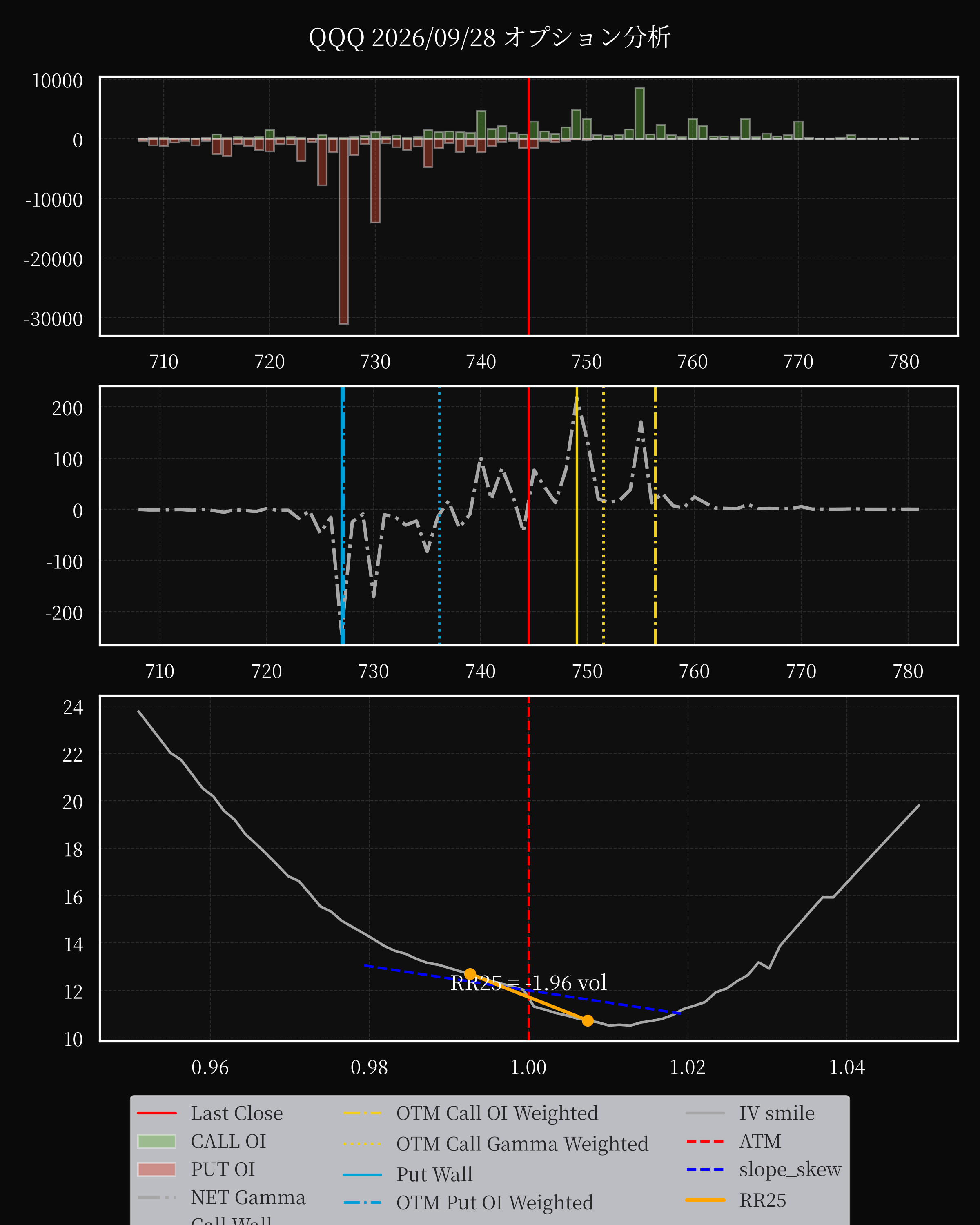Viewport: 980px width, 1225px height.
Task: Click the dotted blue vertical line near 736
Action: pos(439,516)
